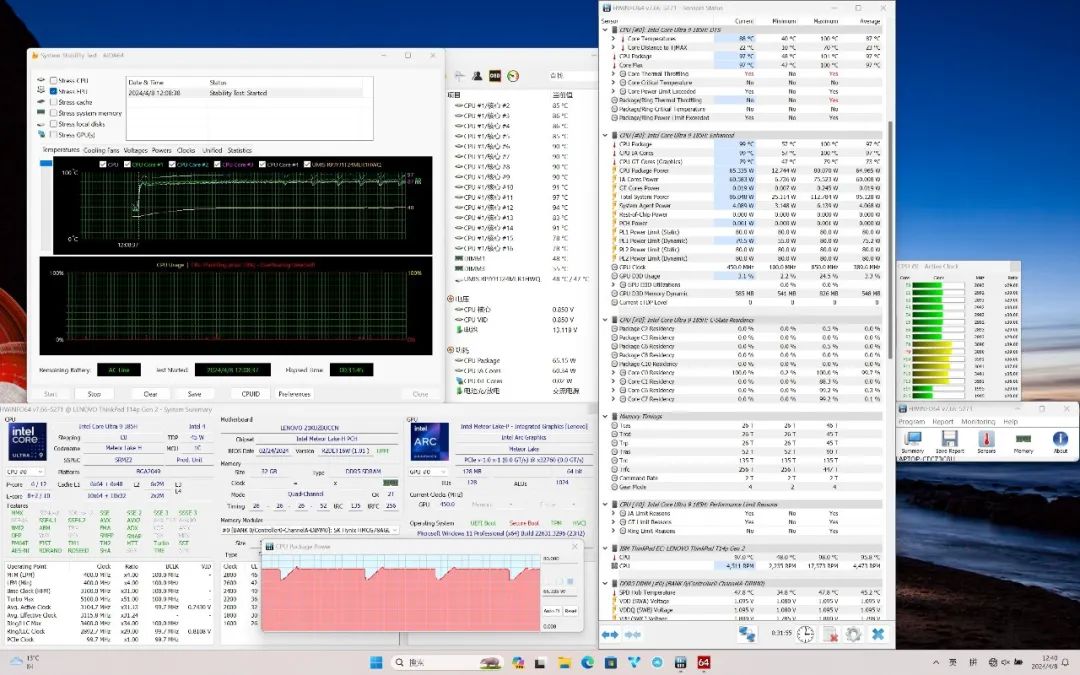Uncheck the Stress FPU checkbox
1080x675 pixels.
(53, 91)
